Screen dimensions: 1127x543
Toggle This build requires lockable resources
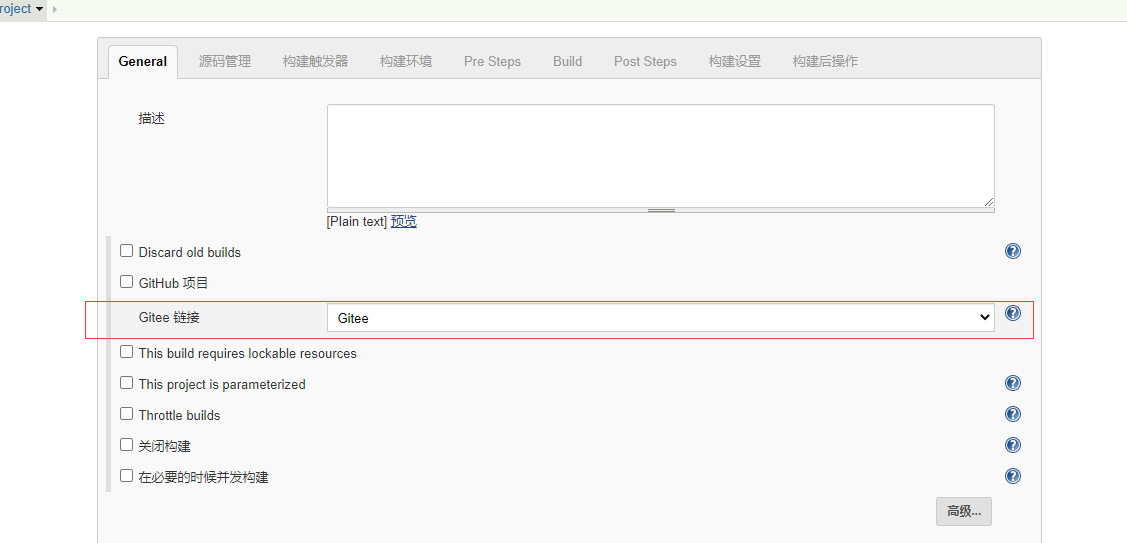point(126,352)
